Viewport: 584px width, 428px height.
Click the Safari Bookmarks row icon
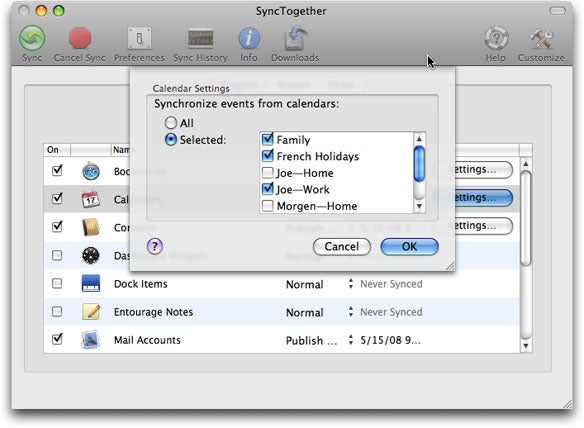[91, 171]
